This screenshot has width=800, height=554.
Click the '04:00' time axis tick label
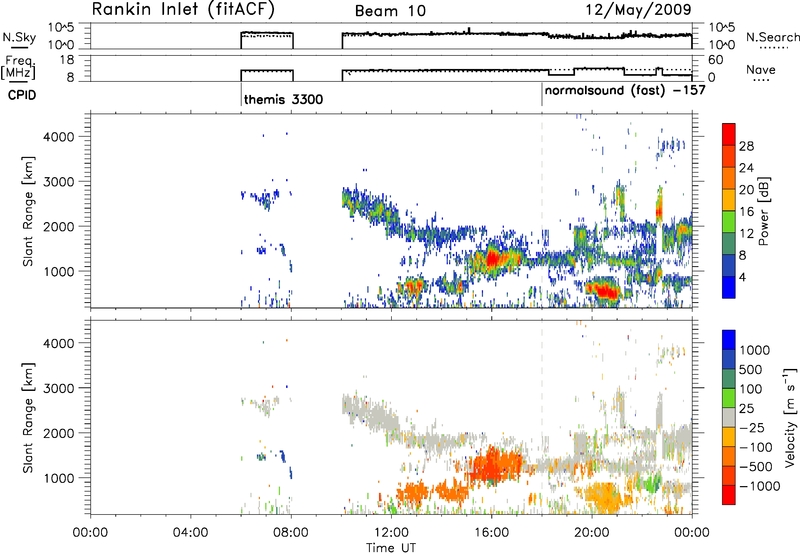tap(191, 533)
